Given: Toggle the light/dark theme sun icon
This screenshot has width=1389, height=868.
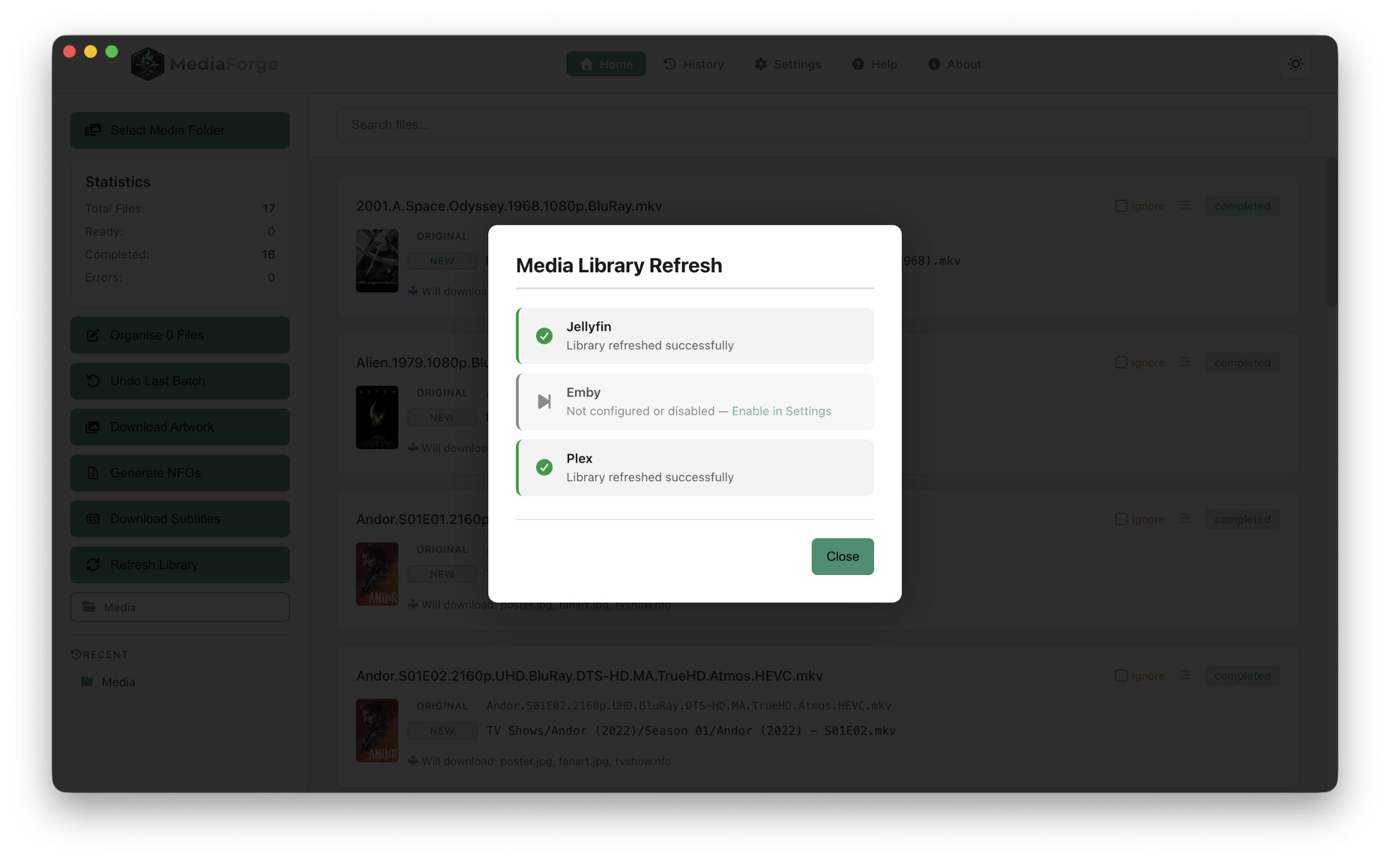Looking at the screenshot, I should 1296,63.
